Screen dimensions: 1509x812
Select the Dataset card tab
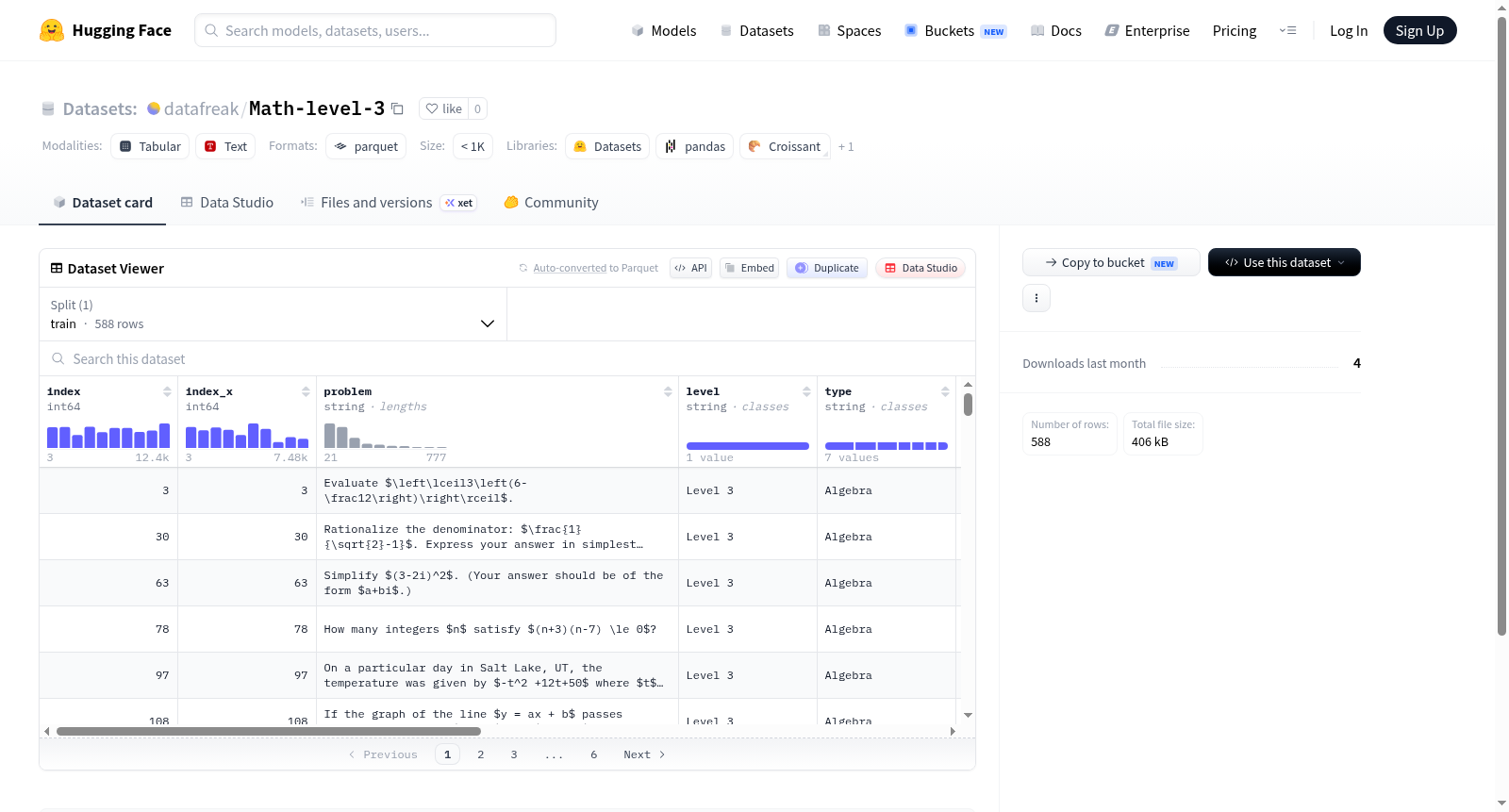coord(103,202)
